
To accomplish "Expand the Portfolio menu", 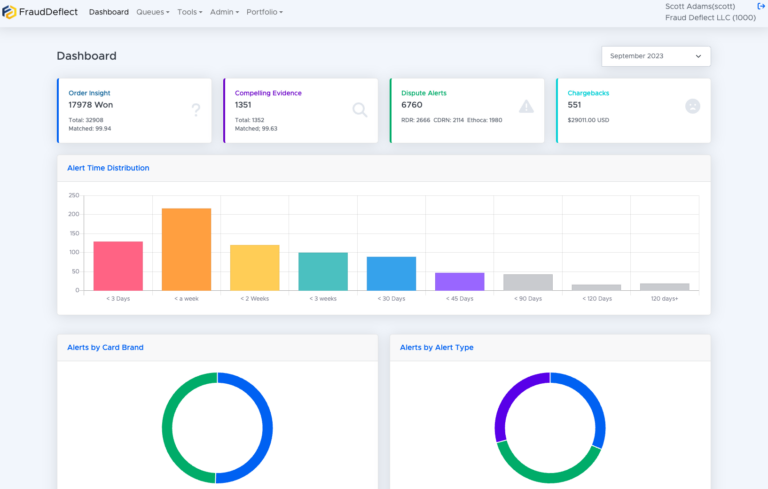I will tap(264, 12).
